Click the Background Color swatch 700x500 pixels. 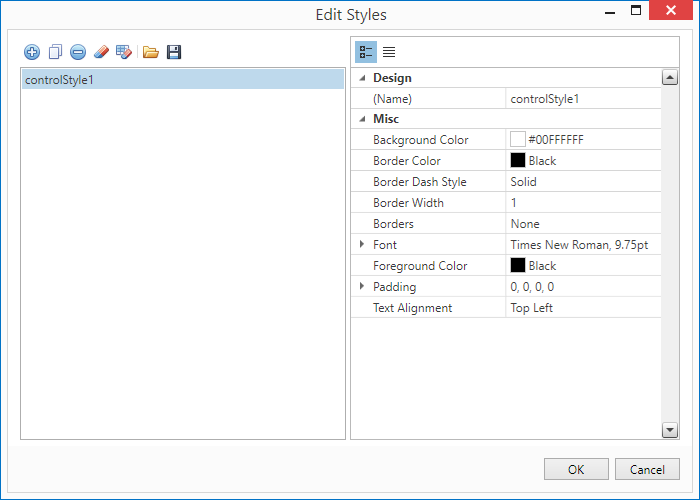pos(518,140)
